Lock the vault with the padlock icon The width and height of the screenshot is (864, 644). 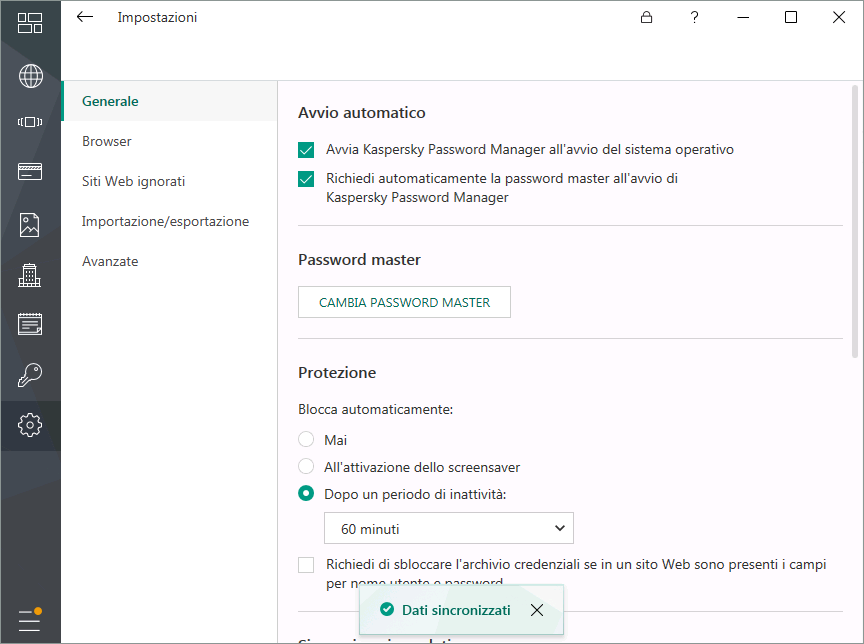point(646,18)
